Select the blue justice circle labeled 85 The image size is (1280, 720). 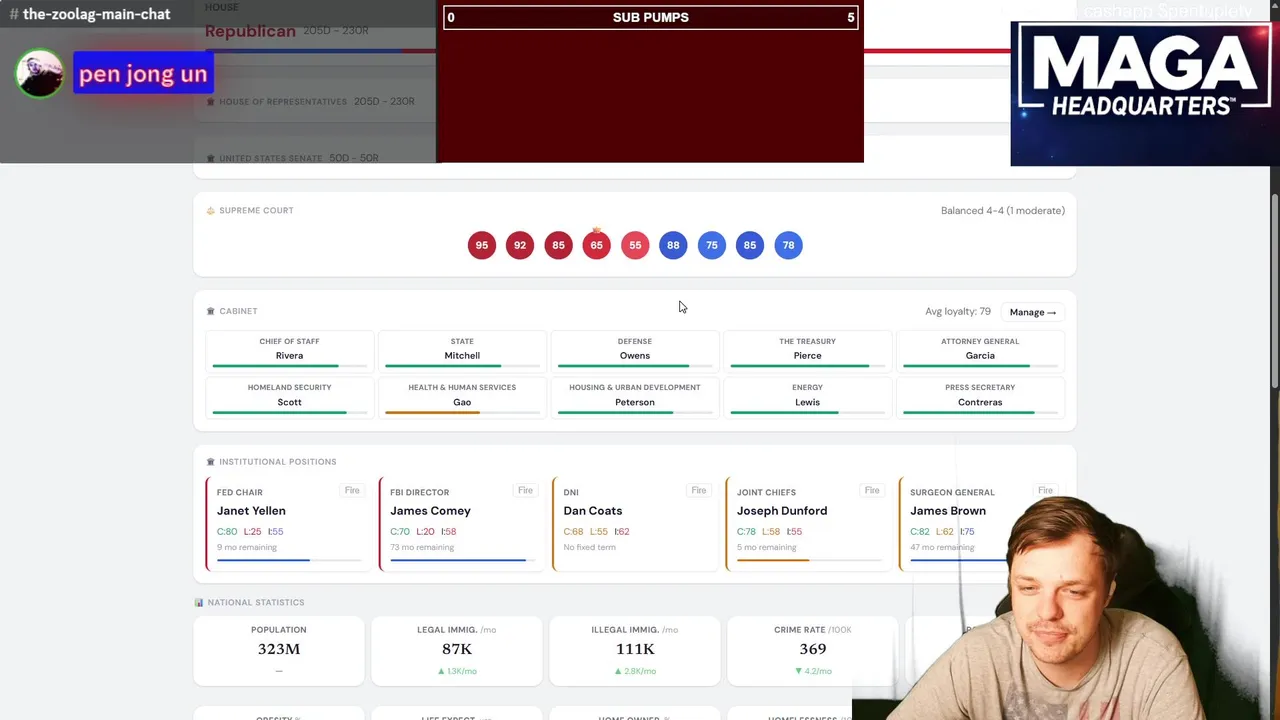[x=750, y=245]
